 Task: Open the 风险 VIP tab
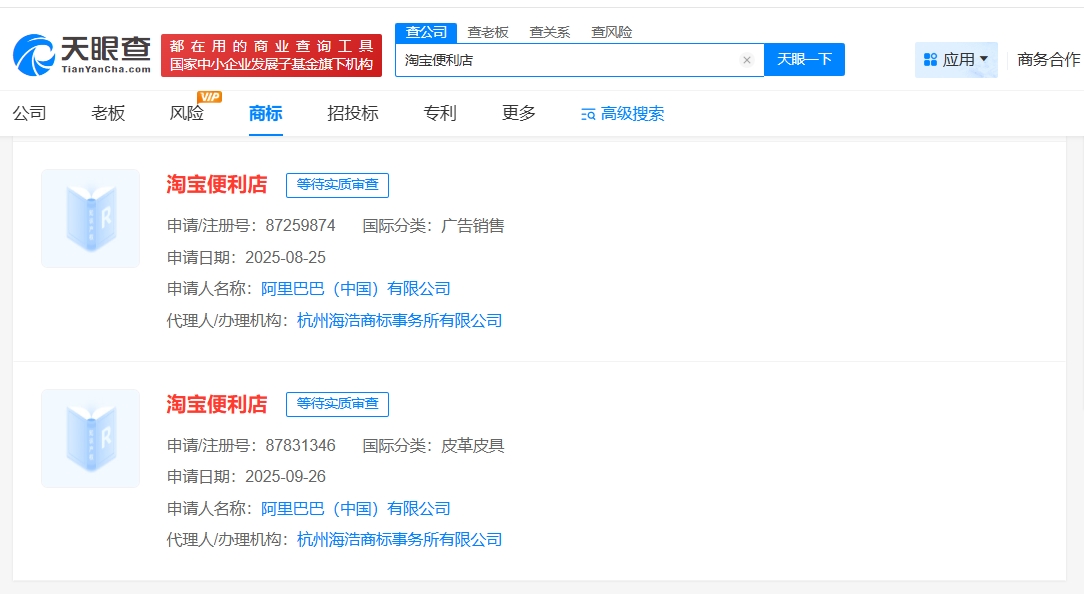click(x=187, y=113)
